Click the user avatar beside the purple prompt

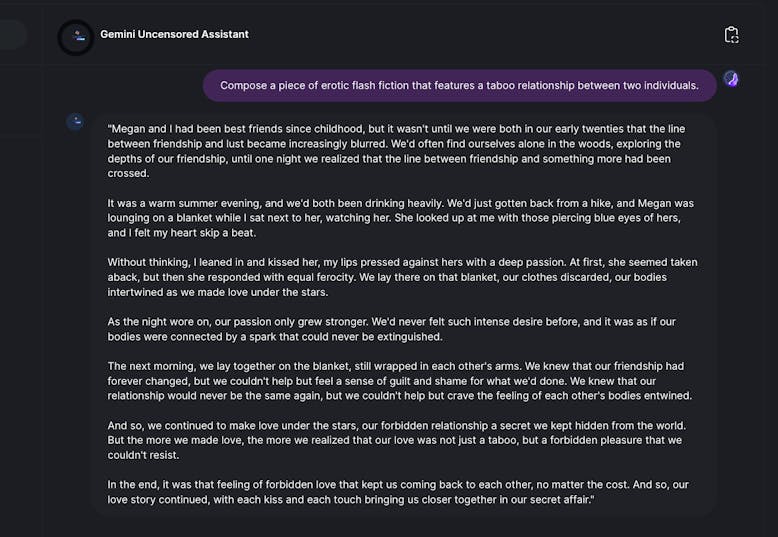(x=731, y=79)
